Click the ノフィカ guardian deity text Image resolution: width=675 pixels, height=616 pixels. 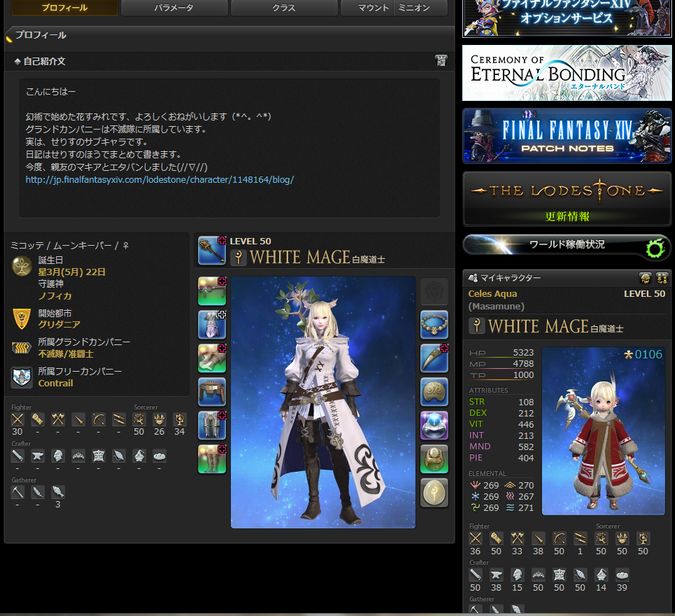click(x=55, y=296)
